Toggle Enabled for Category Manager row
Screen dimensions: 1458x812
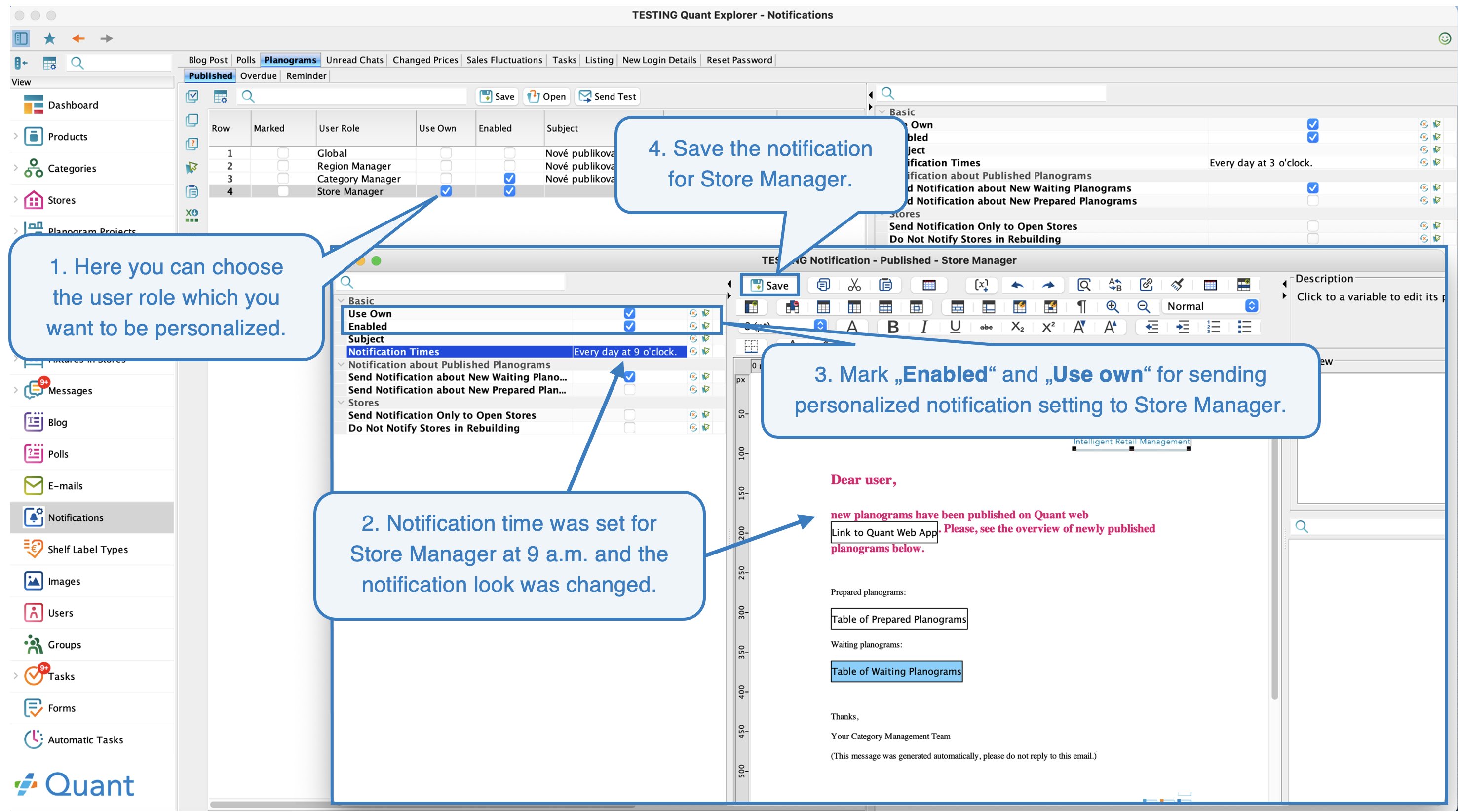(509, 178)
